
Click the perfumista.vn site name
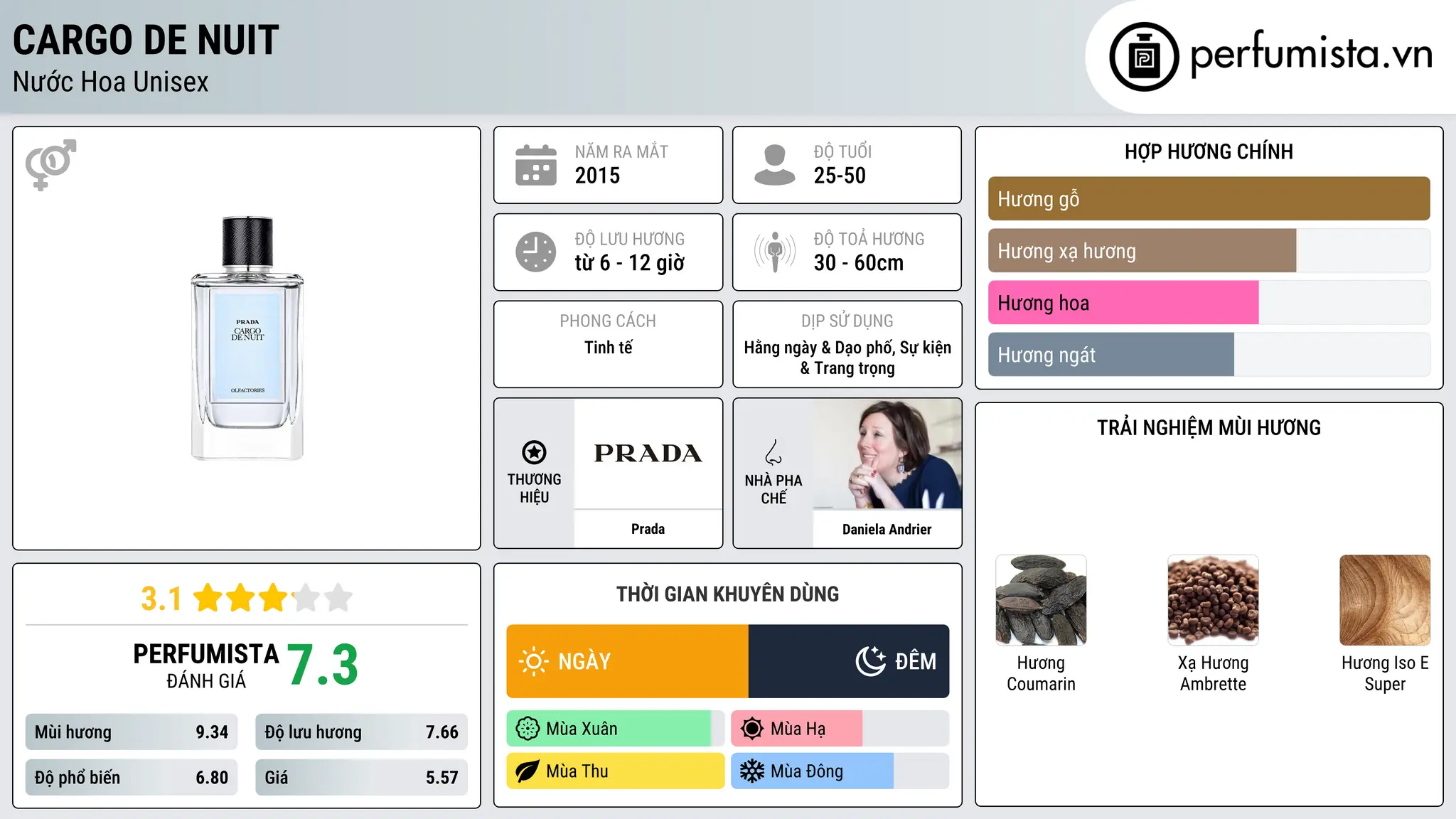pos(1312,55)
